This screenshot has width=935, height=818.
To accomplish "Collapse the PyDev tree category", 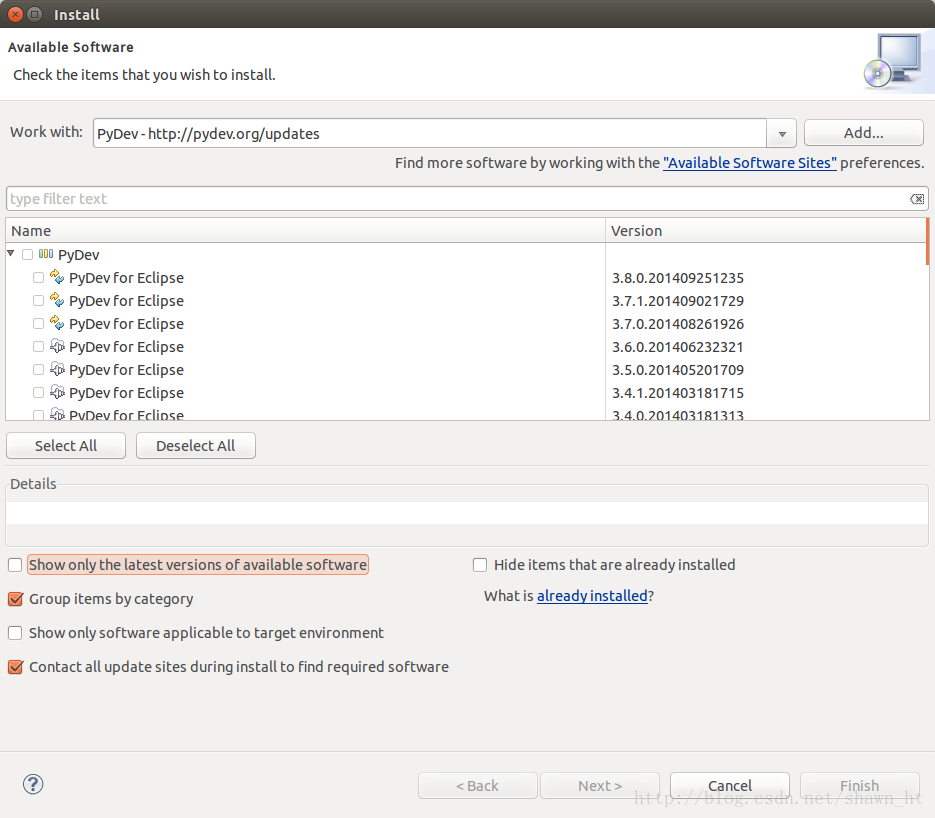I will pos(11,253).
